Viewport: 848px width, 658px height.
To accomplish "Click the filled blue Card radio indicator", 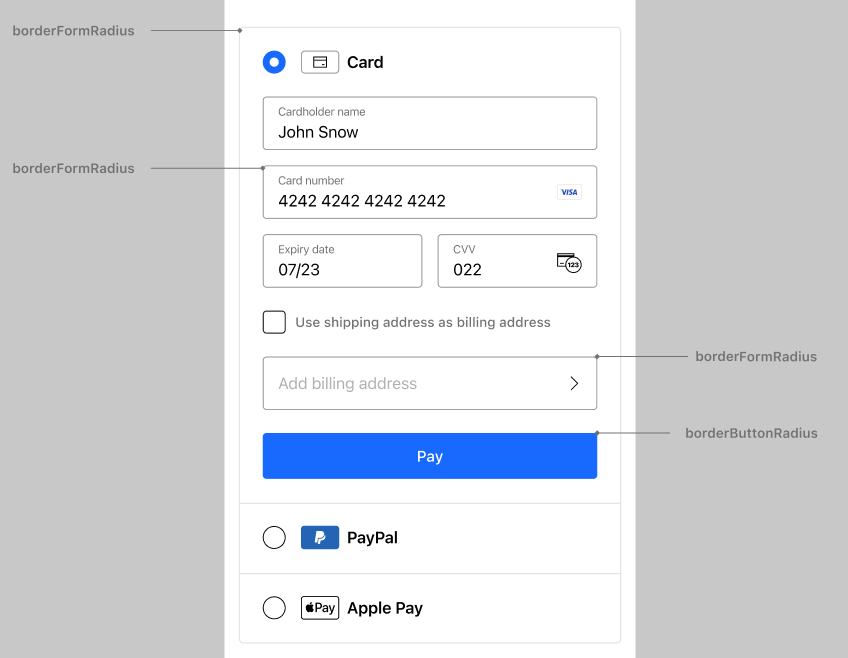I will 274,62.
